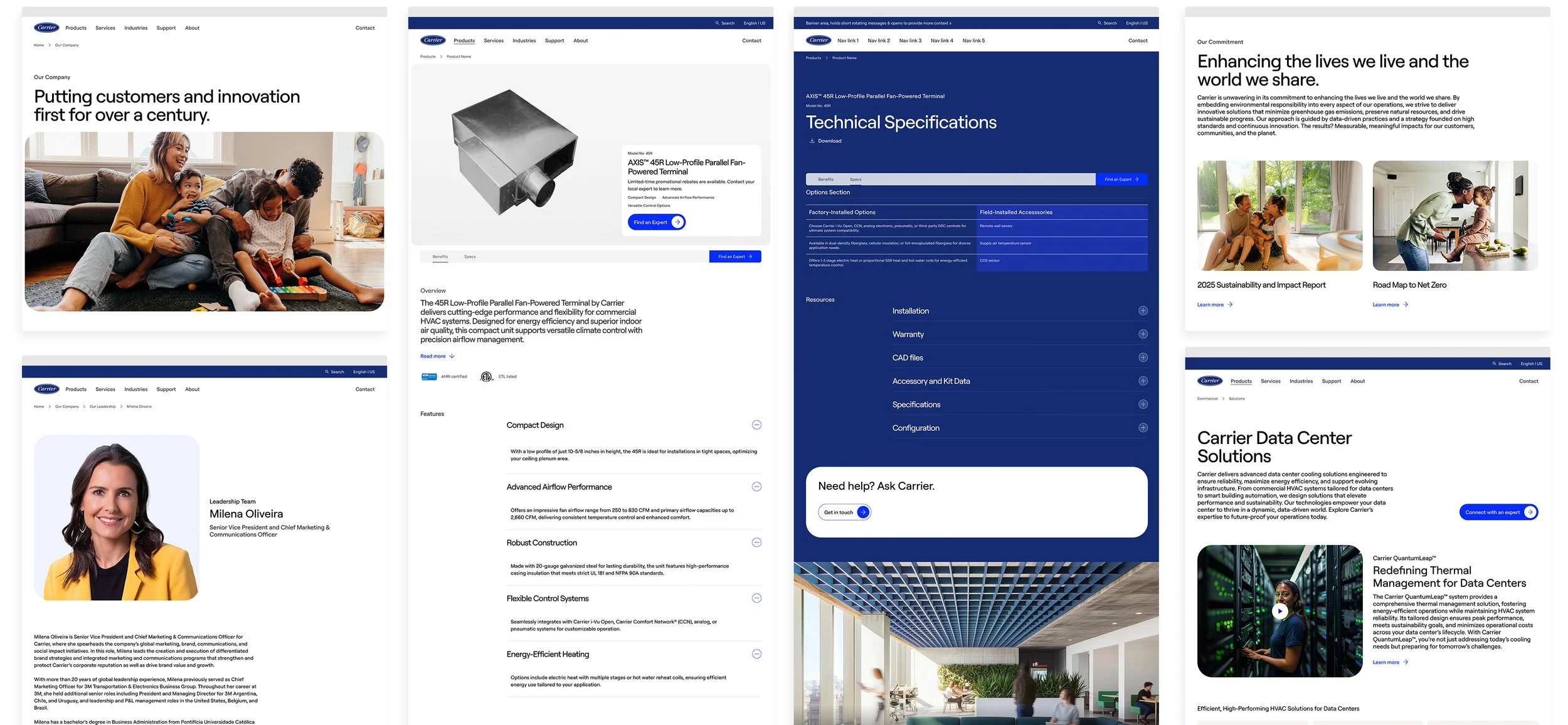Click the search magnifier icon on product page
This screenshot has height=725, width=1568.
pyautogui.click(x=717, y=23)
